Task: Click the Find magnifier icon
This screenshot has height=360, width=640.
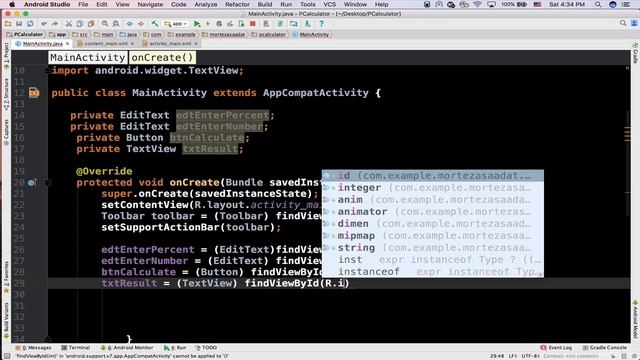Action: (x=105, y=24)
